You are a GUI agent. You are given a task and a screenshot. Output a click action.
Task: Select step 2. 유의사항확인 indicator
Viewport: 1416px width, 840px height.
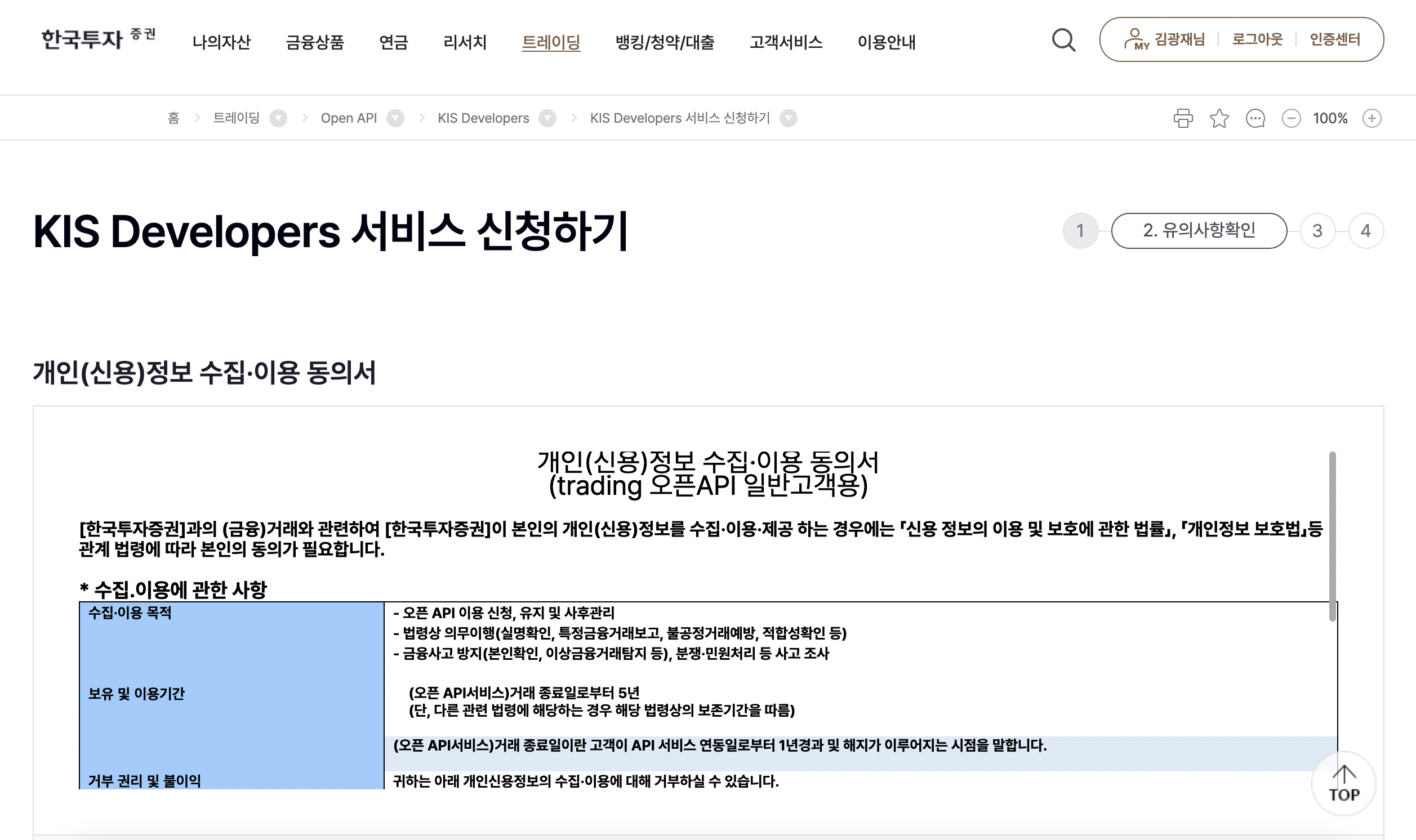point(1199,231)
